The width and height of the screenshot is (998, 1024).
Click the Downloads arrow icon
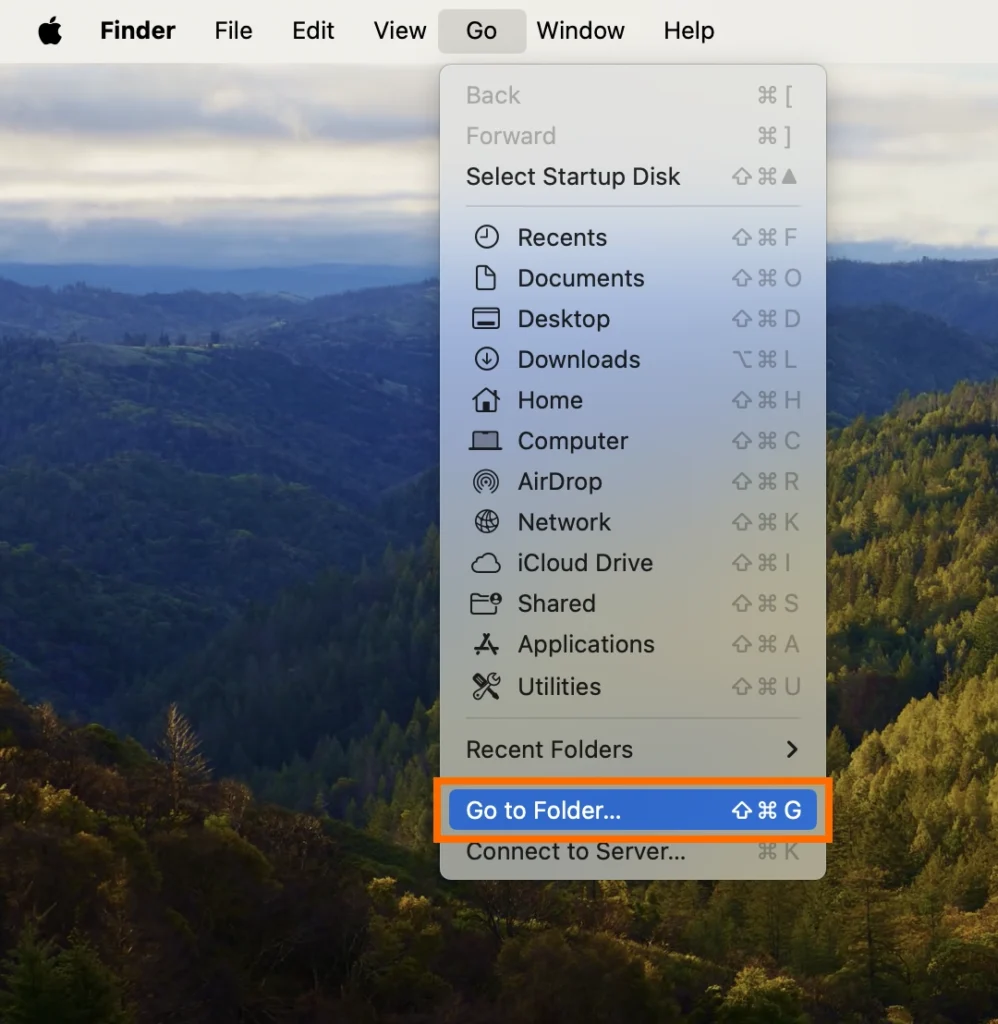pyautogui.click(x=486, y=359)
